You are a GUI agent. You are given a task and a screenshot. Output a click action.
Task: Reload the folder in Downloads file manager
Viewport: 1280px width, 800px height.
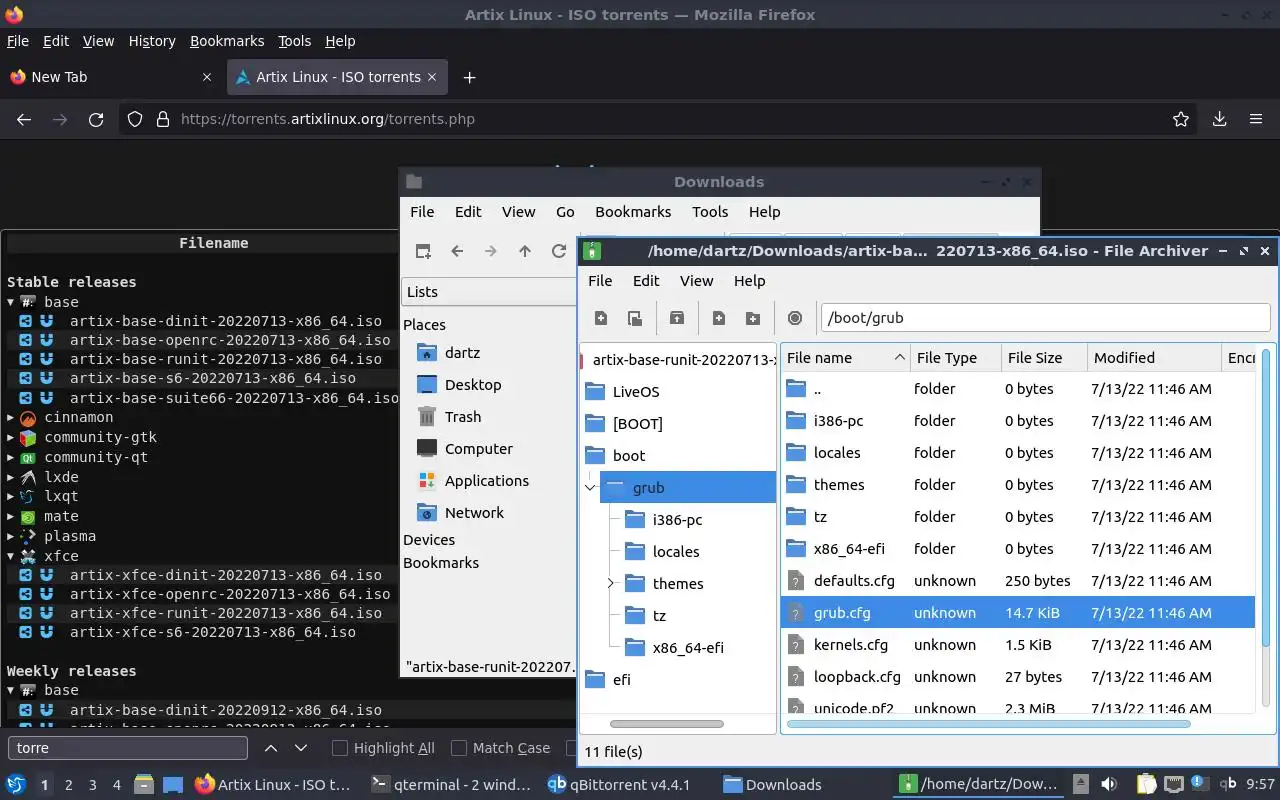[559, 251]
